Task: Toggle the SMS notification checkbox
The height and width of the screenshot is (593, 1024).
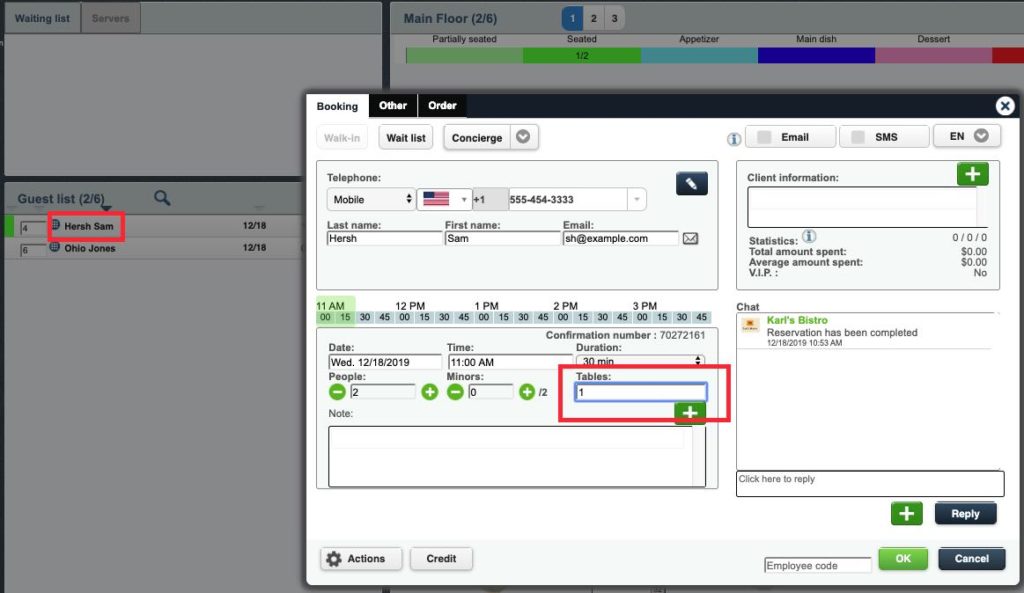Action: (x=857, y=137)
